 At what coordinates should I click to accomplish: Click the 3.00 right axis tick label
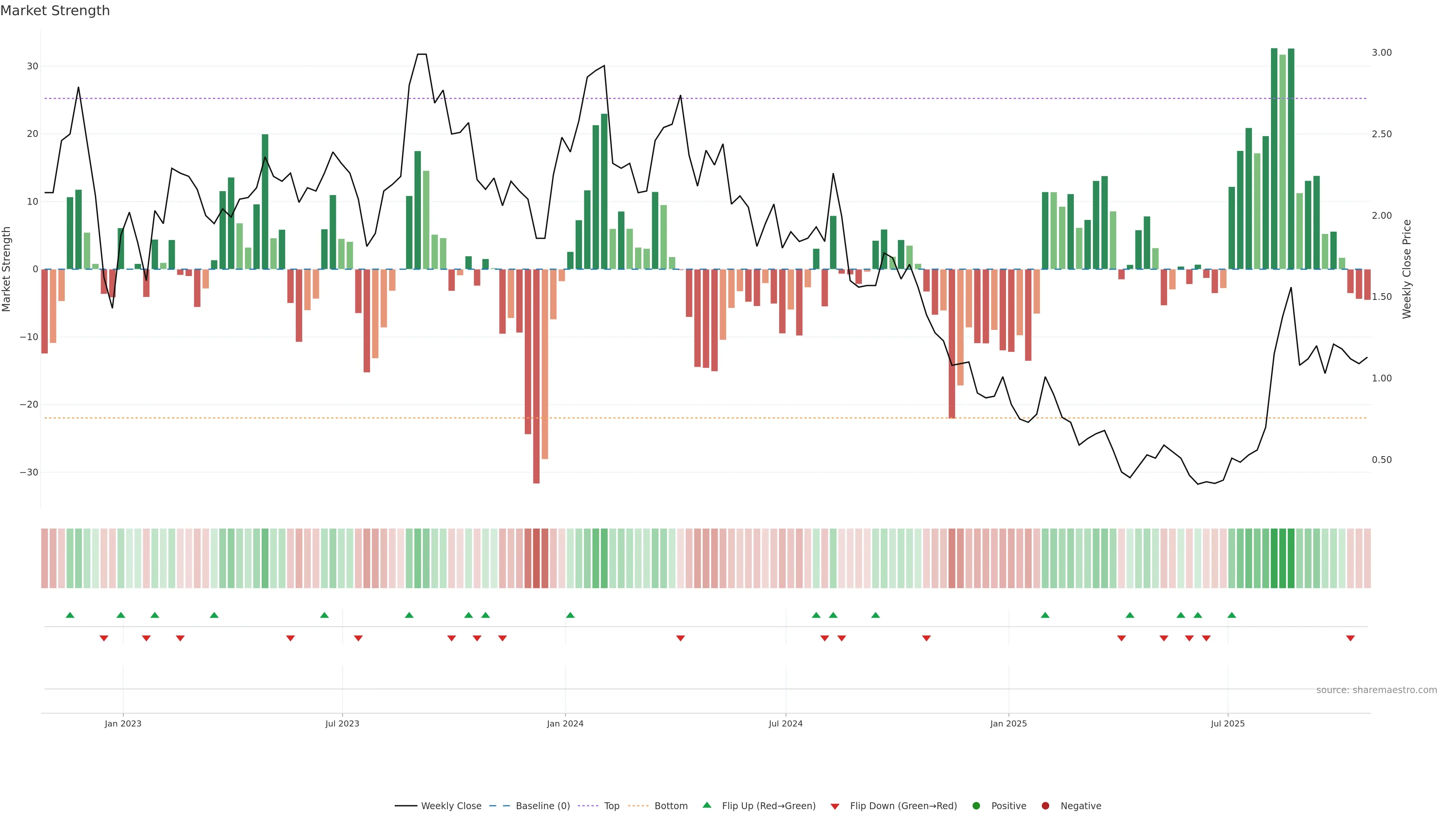tap(1381, 53)
